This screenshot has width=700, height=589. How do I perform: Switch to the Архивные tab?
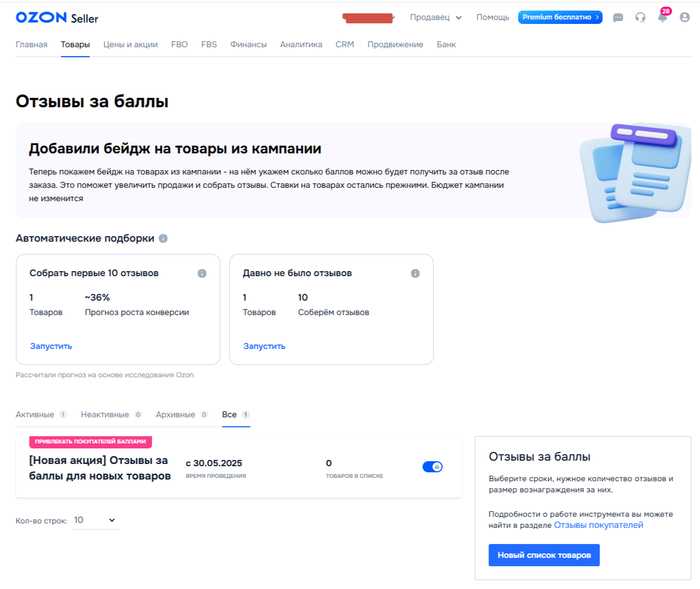pyautogui.click(x=181, y=414)
